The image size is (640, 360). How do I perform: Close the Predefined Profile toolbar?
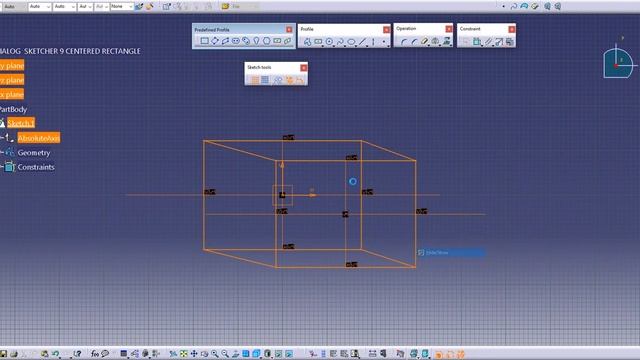coord(289,29)
